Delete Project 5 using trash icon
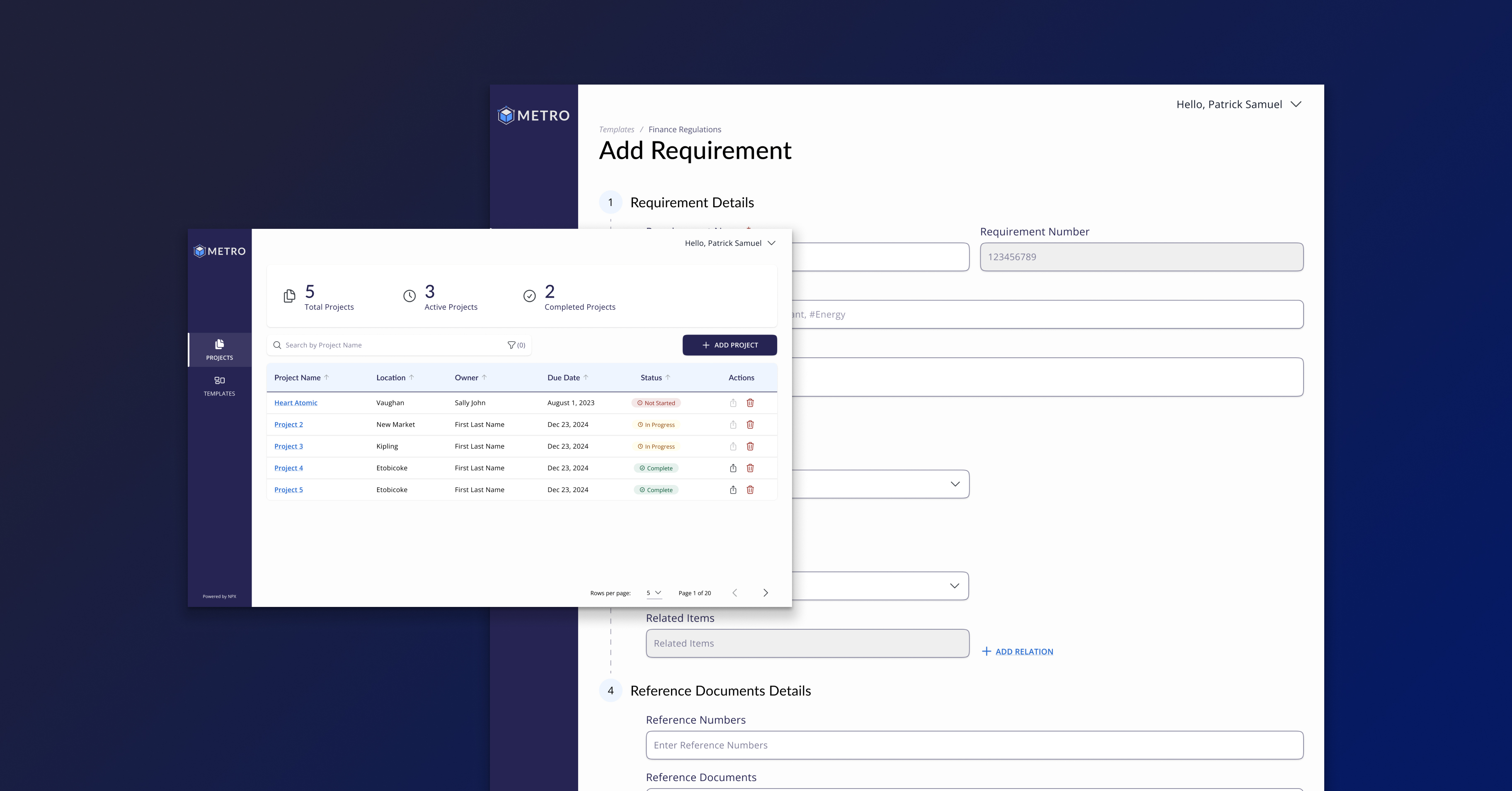Viewport: 1512px width, 791px height. [750, 490]
